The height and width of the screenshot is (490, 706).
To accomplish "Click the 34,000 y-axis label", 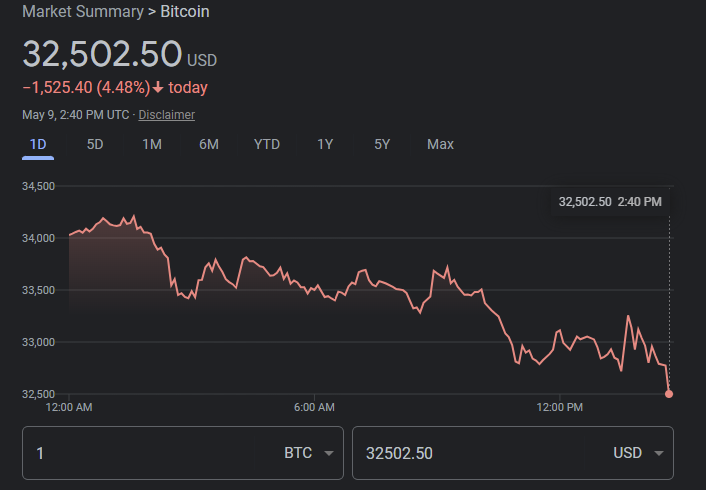I will coord(38,238).
